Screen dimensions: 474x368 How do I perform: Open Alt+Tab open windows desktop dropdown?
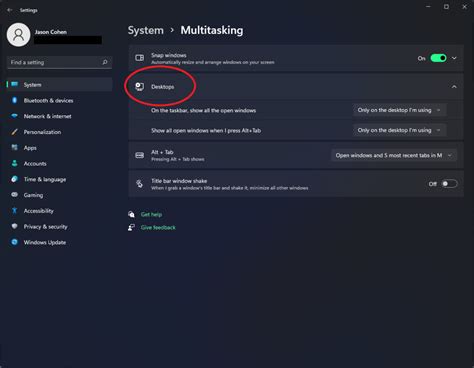[400, 130]
